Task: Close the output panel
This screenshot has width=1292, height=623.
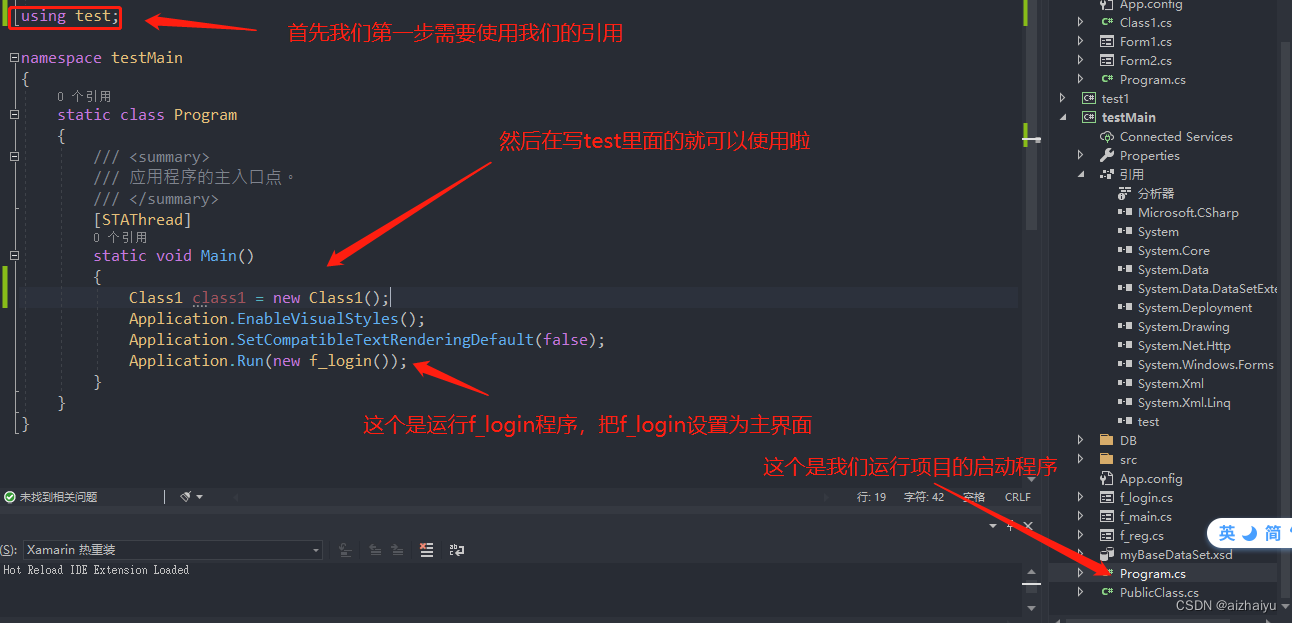Action: pos(1028,526)
